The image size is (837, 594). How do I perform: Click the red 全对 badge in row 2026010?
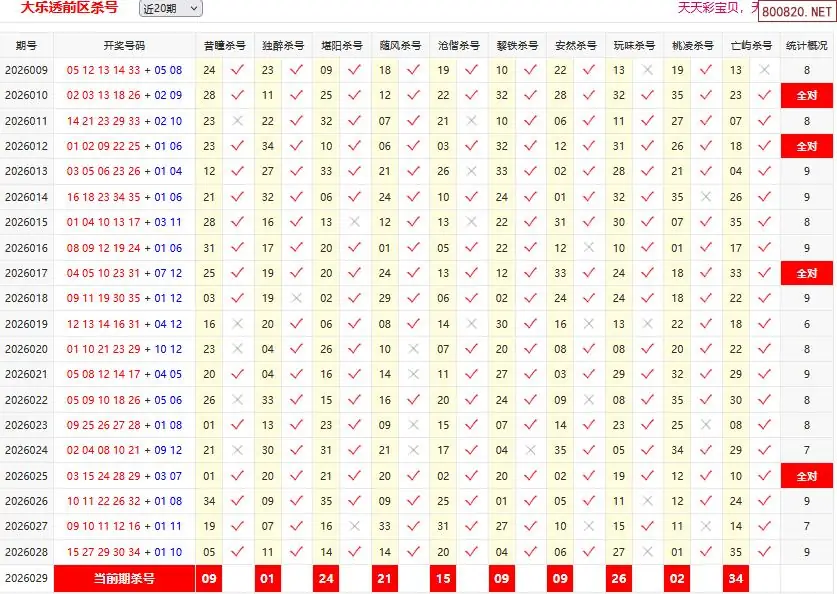pos(806,96)
